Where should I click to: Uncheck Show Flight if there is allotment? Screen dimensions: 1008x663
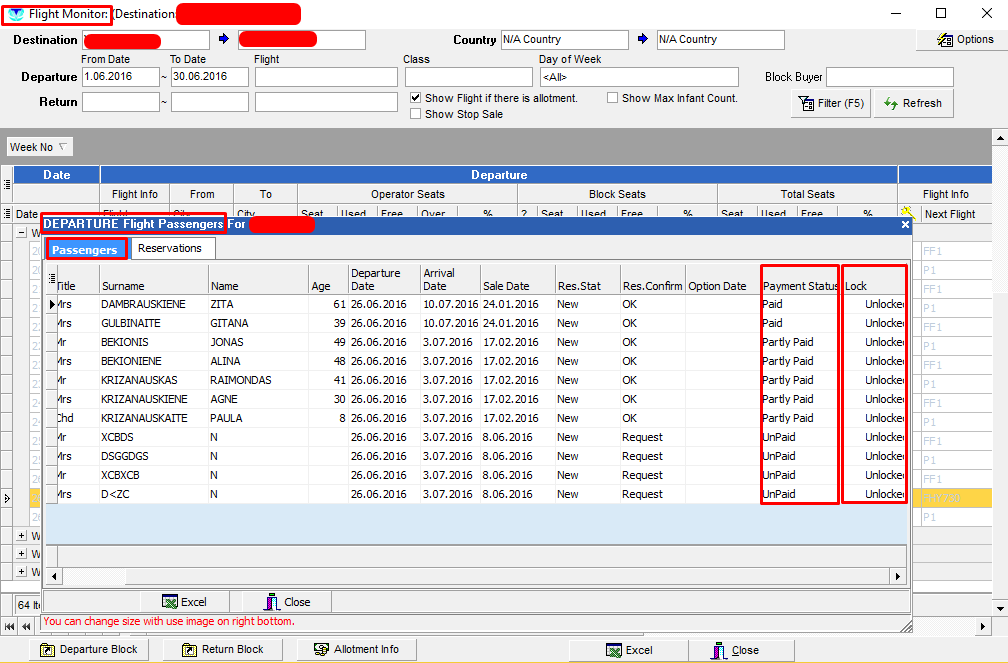(416, 98)
